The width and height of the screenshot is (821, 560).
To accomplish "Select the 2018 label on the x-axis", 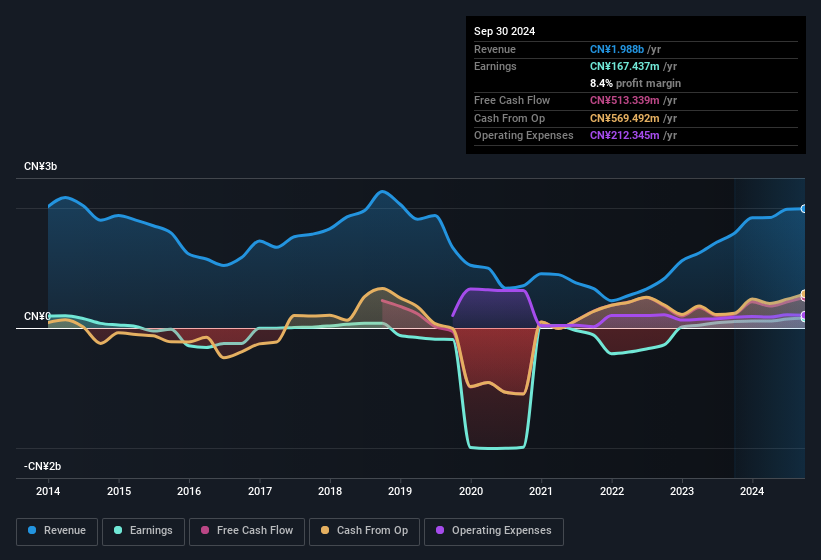I will [x=330, y=491].
